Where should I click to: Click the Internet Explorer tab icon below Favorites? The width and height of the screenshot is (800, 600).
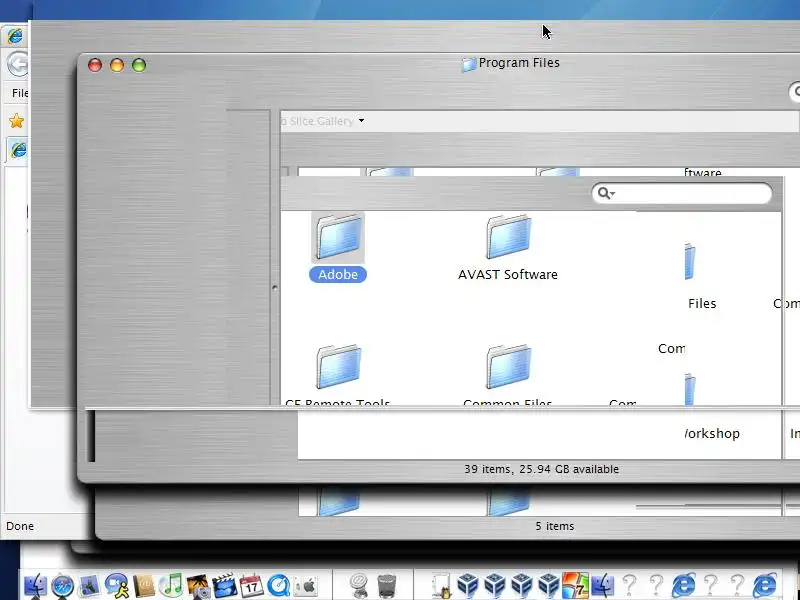coord(18,150)
